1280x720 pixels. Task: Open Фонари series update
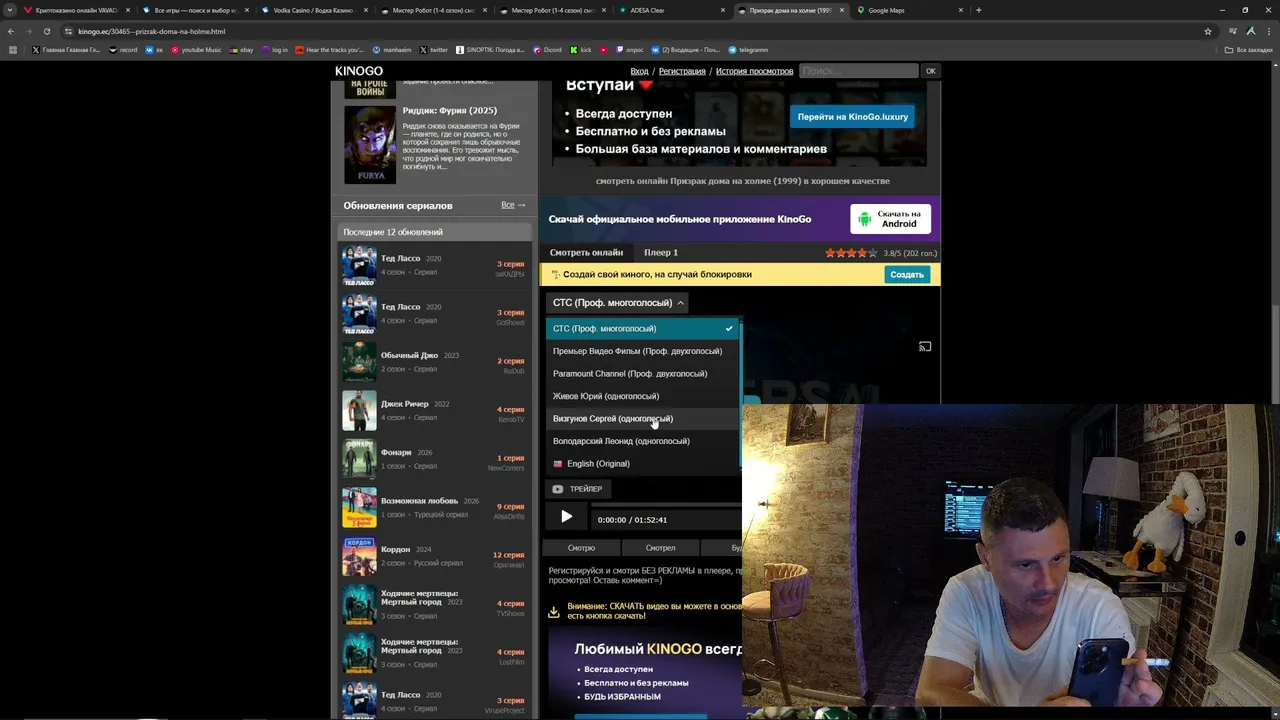435,458
